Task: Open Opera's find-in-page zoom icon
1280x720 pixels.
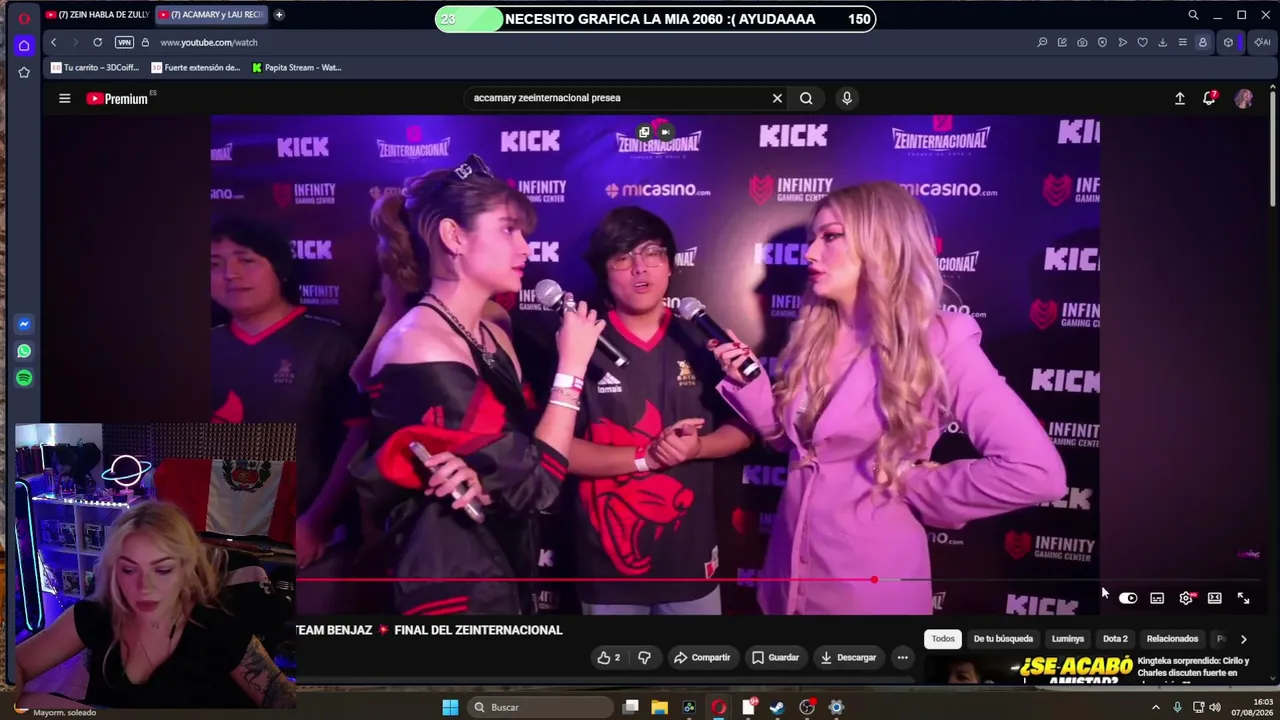Action: tap(1042, 42)
